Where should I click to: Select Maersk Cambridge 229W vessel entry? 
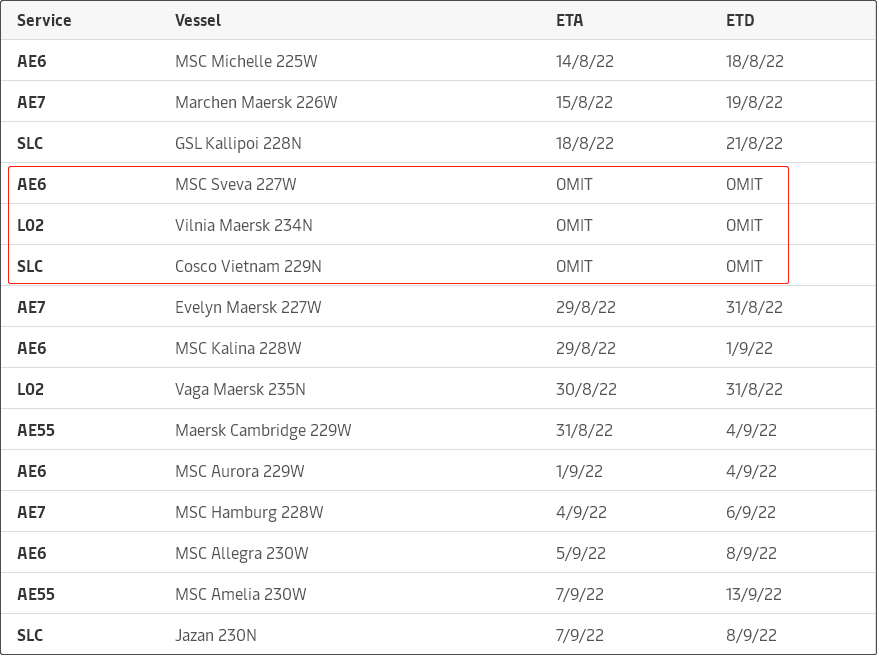263,430
